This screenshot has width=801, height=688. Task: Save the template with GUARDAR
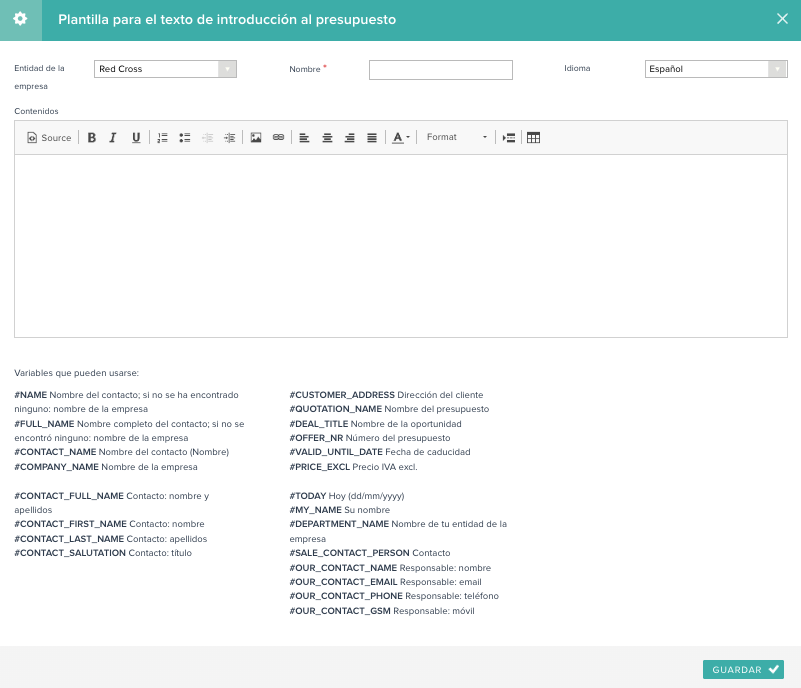pos(743,669)
